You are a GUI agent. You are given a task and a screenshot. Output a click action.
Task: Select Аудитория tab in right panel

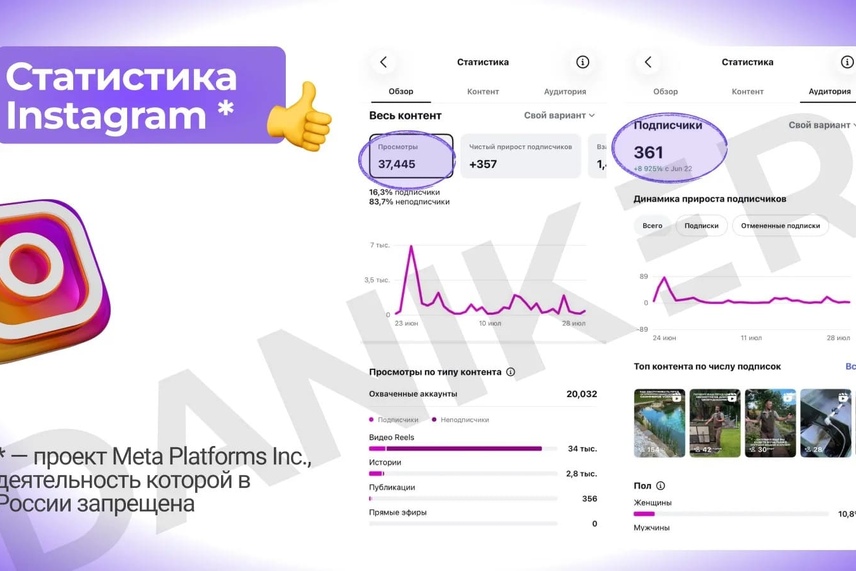click(x=829, y=91)
